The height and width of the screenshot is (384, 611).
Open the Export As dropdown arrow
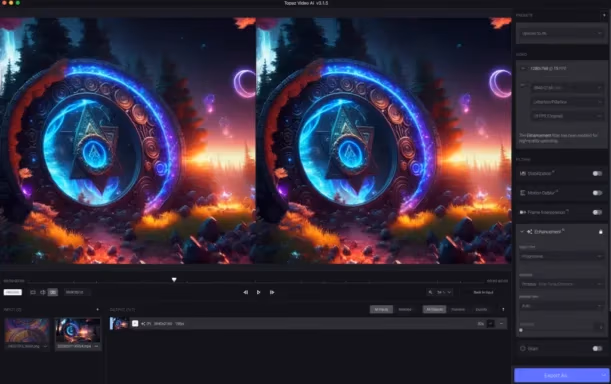[604, 375]
